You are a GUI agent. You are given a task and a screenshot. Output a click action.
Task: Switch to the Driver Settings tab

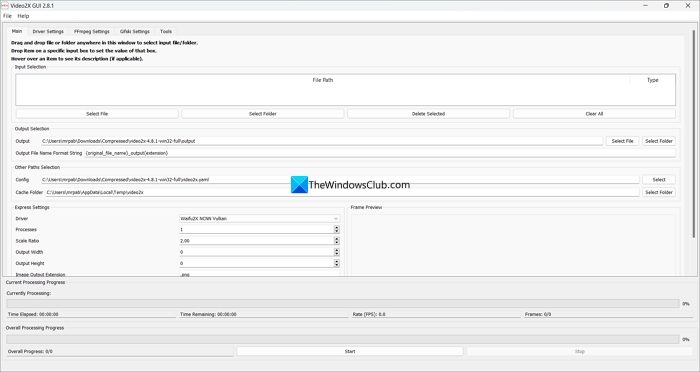[48, 32]
